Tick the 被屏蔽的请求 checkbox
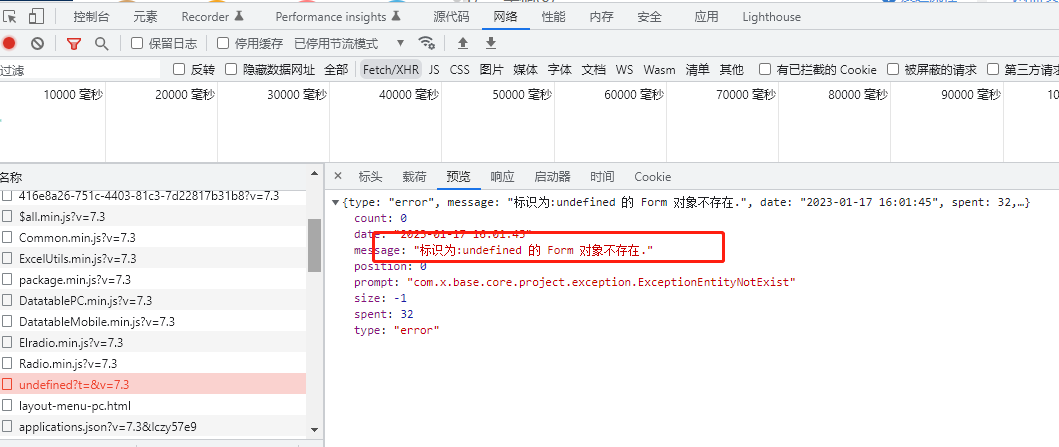 click(893, 69)
